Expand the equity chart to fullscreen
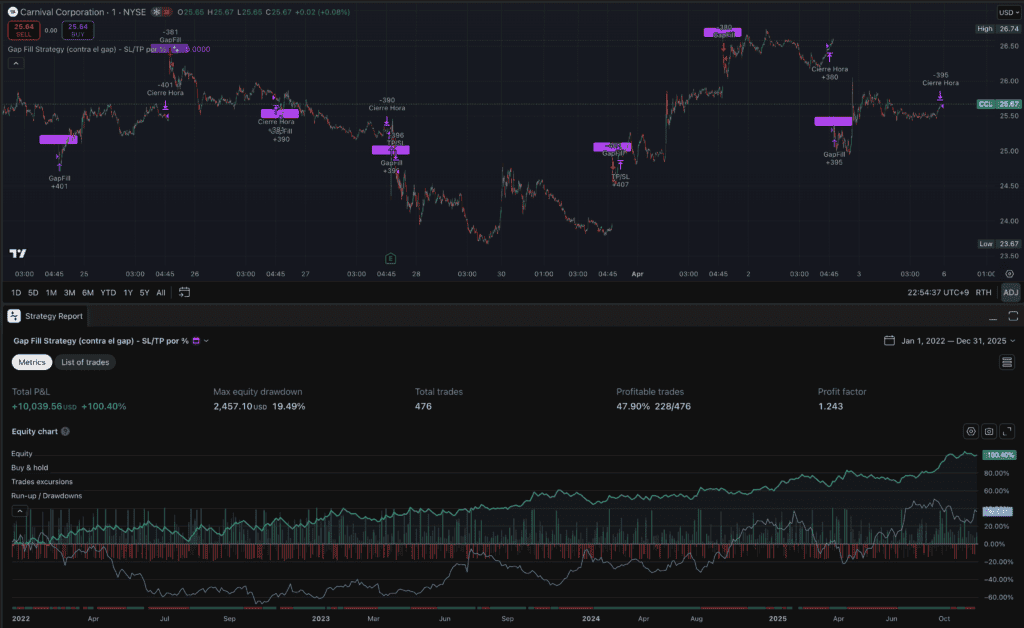Screen dimensions: 1024x628 pos(1007,432)
